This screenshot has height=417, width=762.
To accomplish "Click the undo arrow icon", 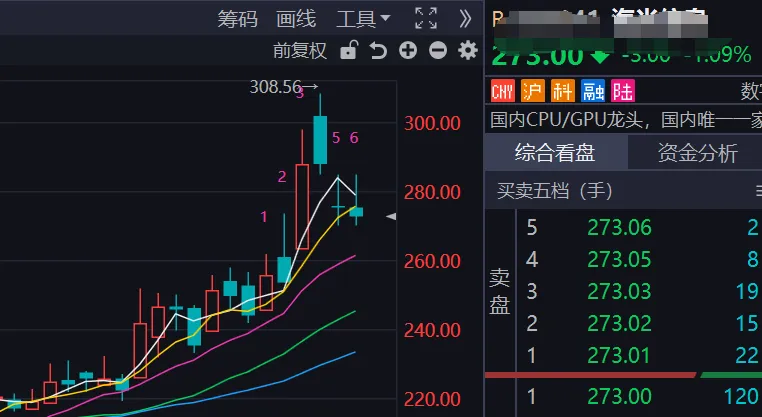I will click(378, 50).
